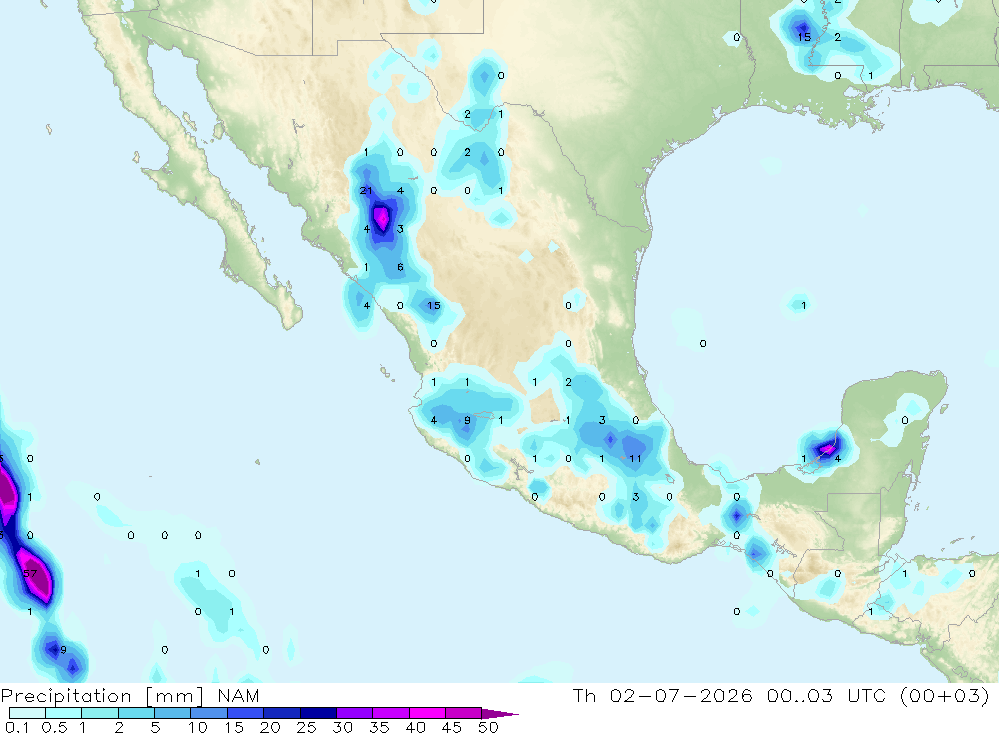1000x733 pixels.
Task: Click the legend swatch between 45 and 50
Action: (463, 713)
